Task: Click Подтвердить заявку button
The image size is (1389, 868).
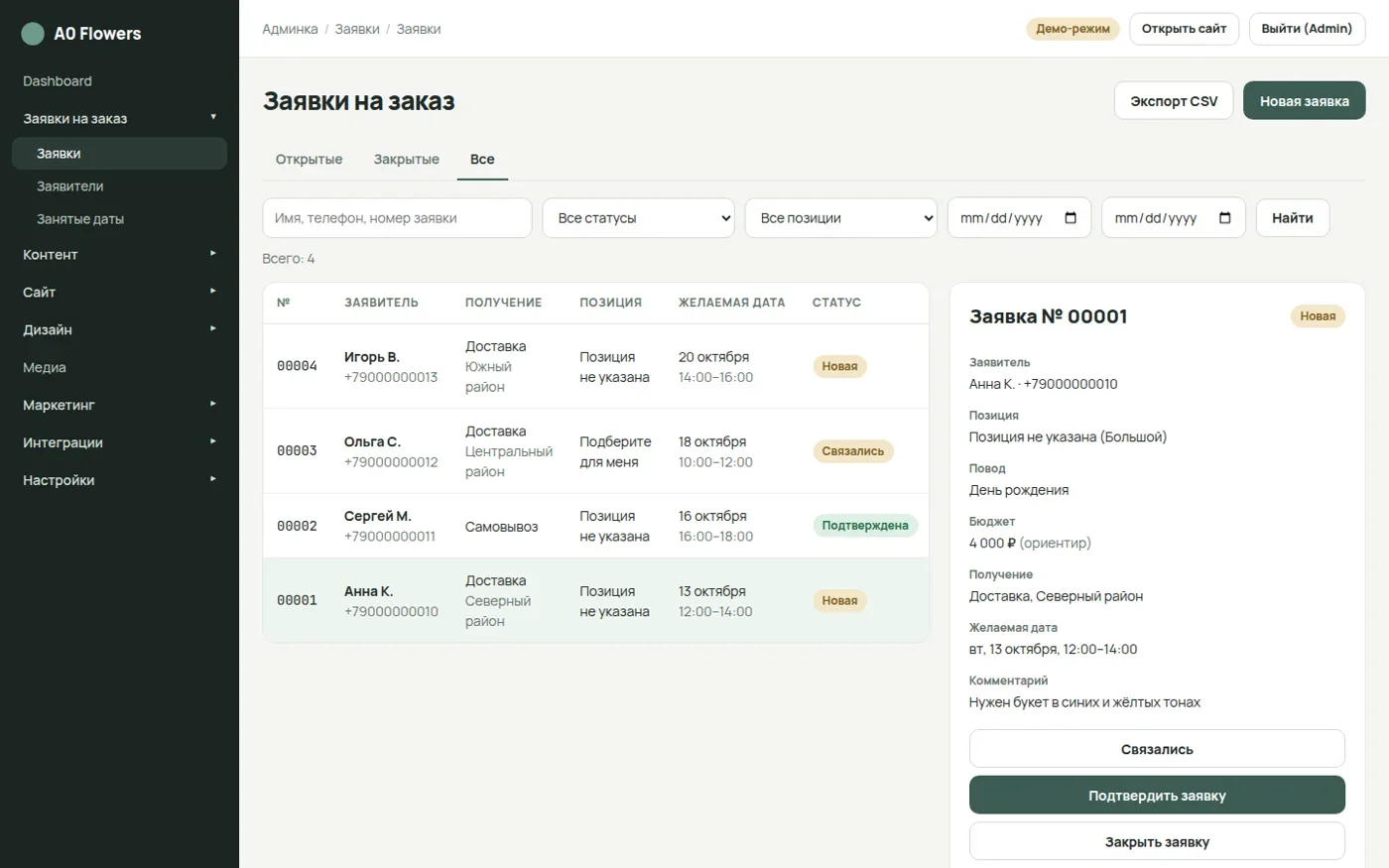Action: point(1157,796)
